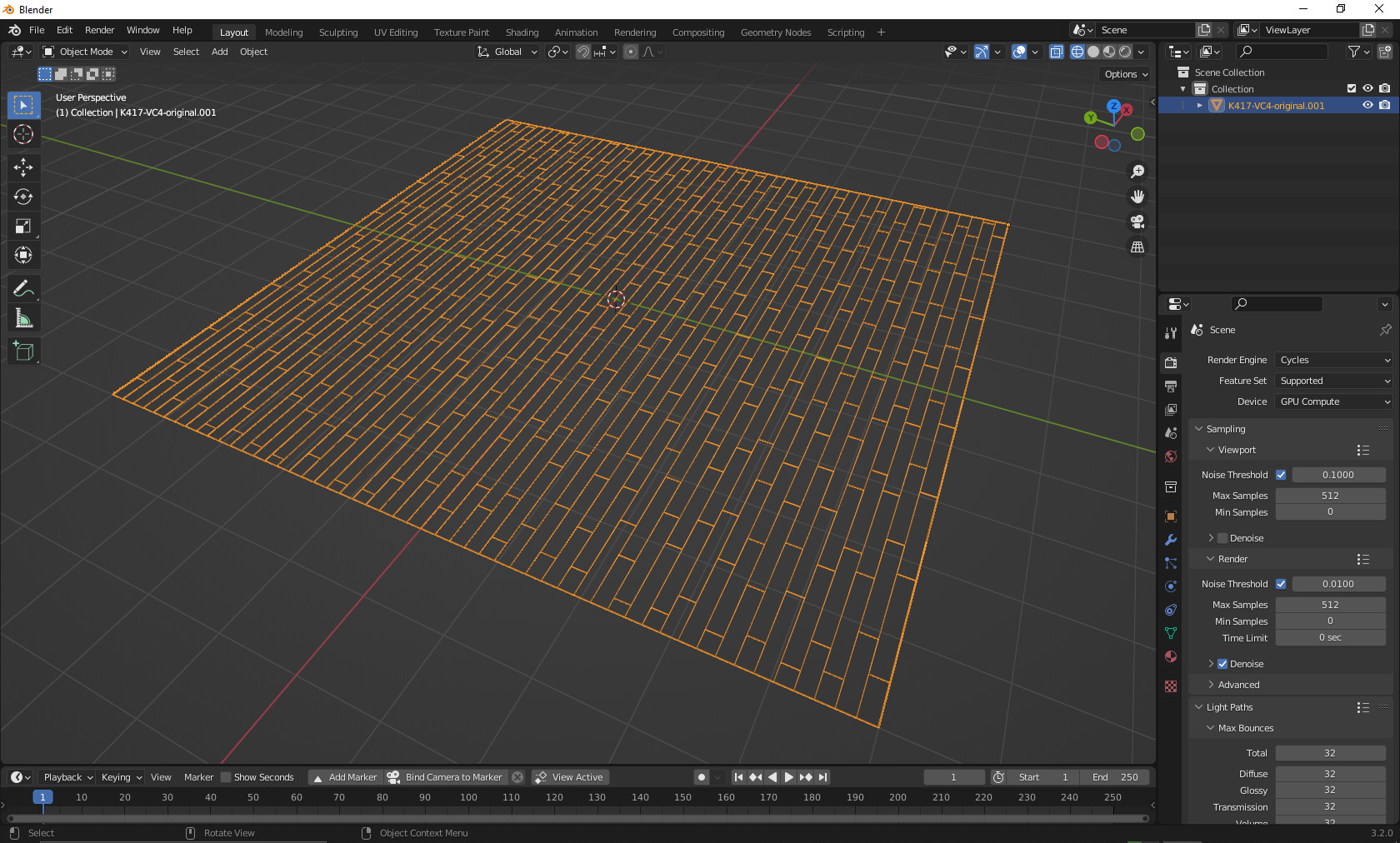Toggle the camera view icon
Screen dimensions: 1400x843
(1137, 222)
